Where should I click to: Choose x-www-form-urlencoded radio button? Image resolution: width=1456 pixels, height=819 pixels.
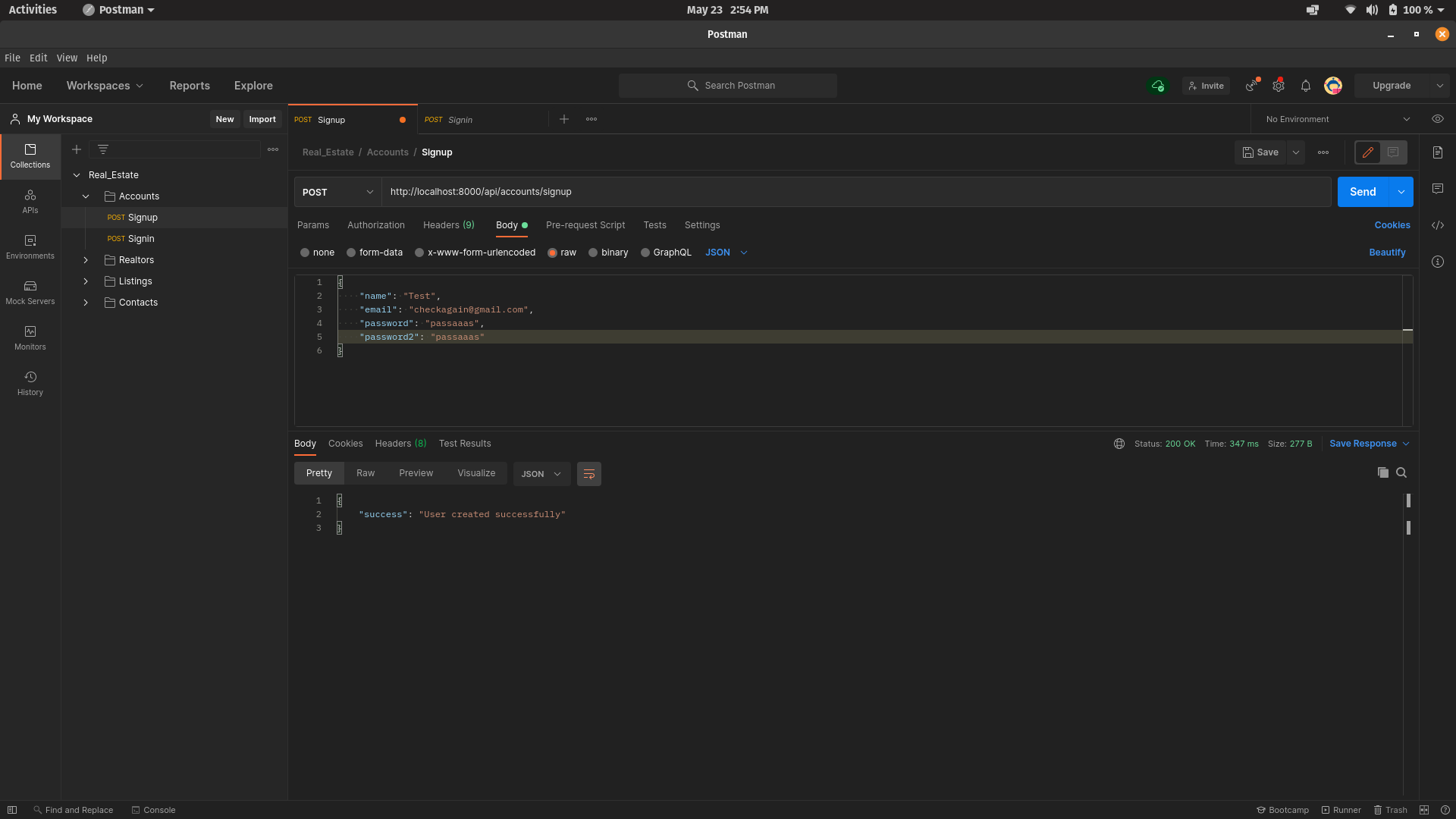419,253
